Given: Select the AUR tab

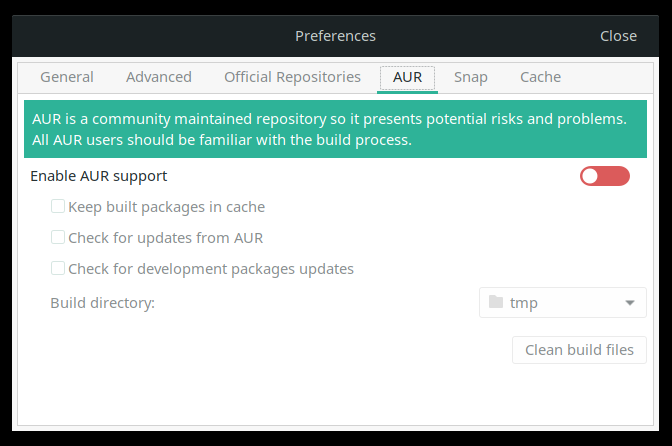Looking at the screenshot, I should click(x=407, y=77).
